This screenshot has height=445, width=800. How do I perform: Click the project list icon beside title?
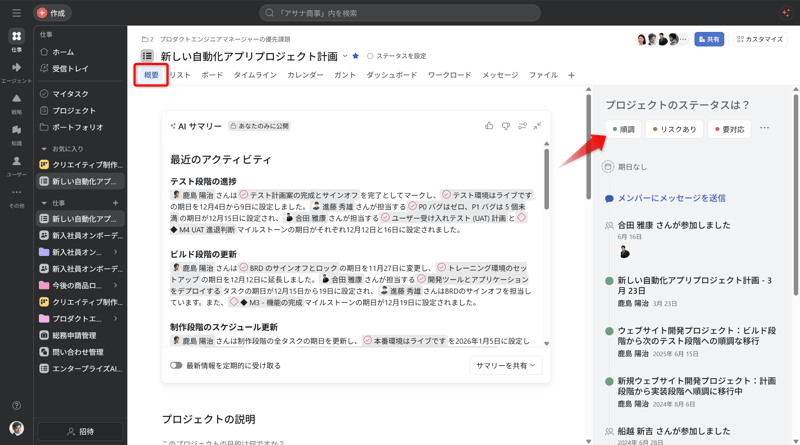pyautogui.click(x=147, y=56)
